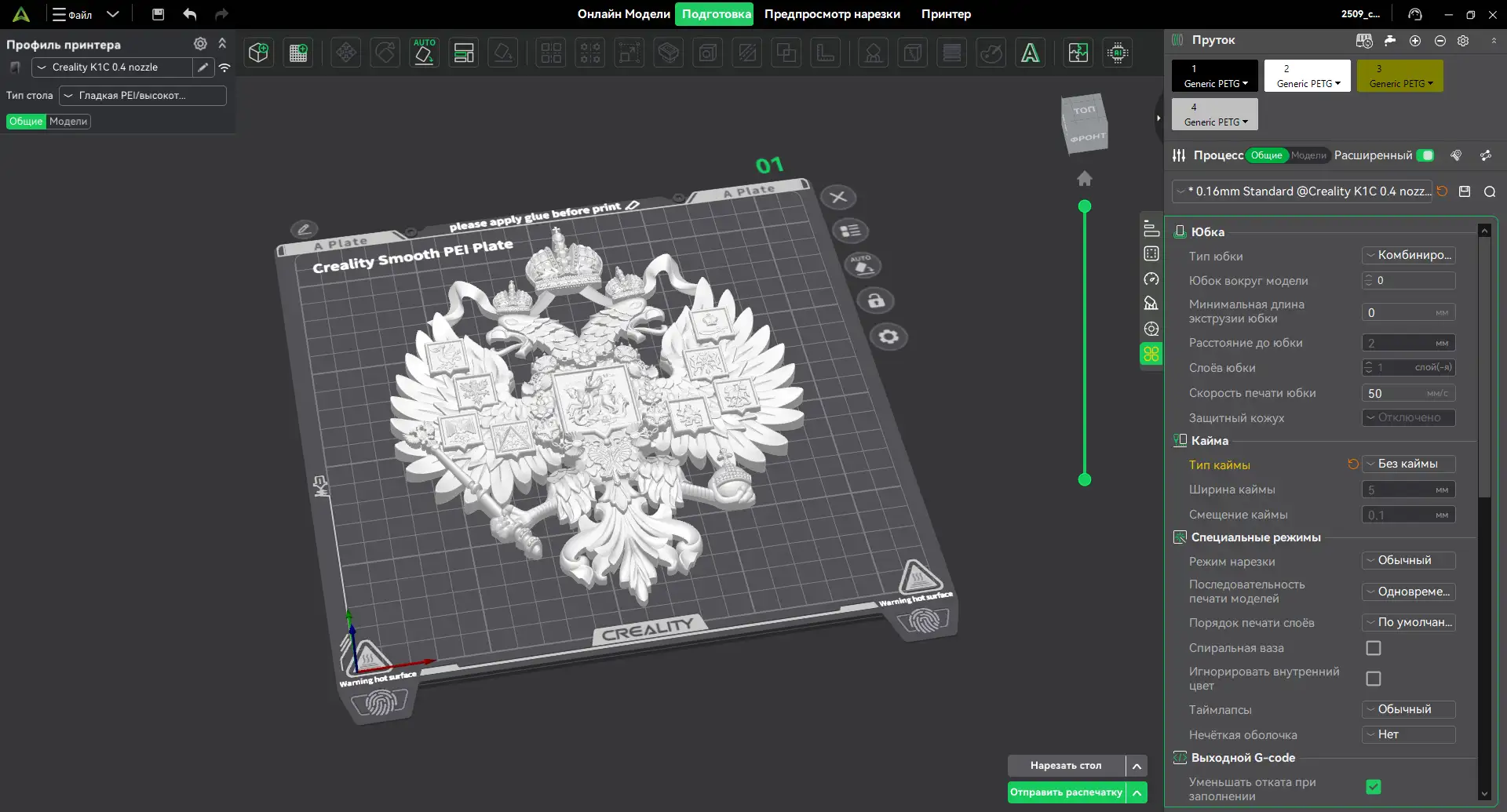Image resolution: width=1507 pixels, height=812 pixels.
Task: Click the Add model cube icon
Action: [x=259, y=53]
